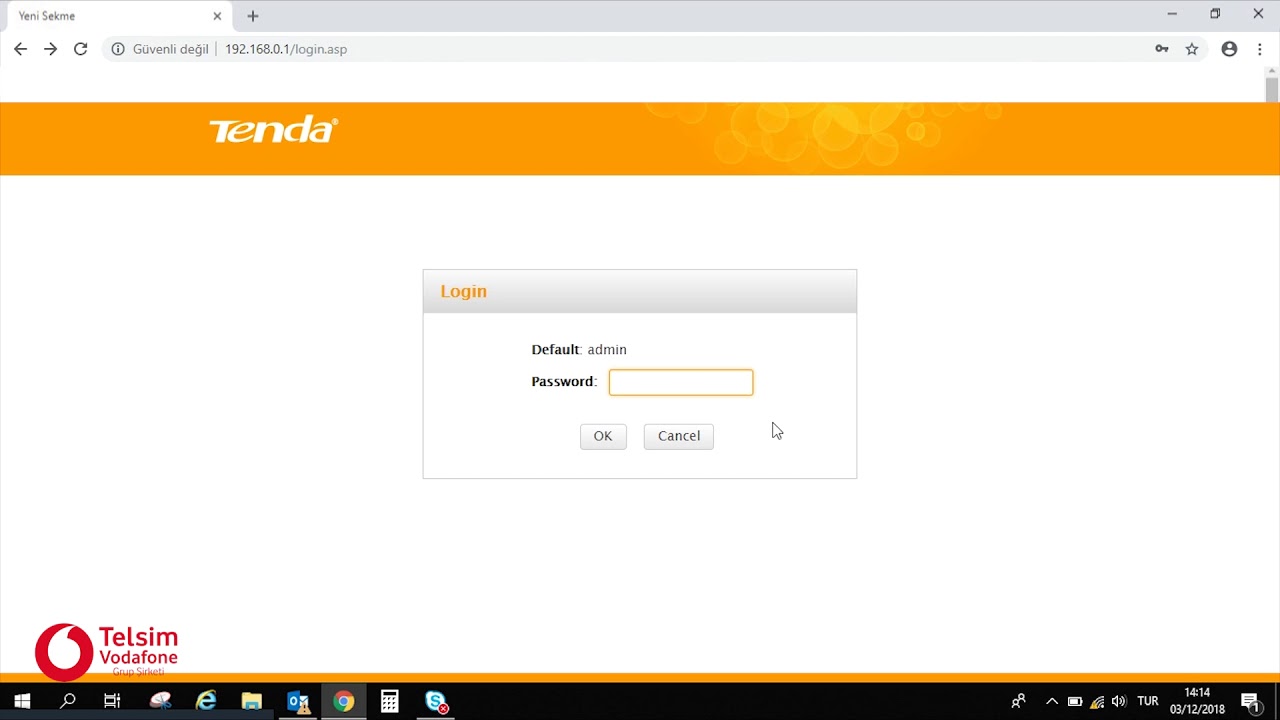
Task: Open the volume speaker icon
Action: coord(1119,702)
